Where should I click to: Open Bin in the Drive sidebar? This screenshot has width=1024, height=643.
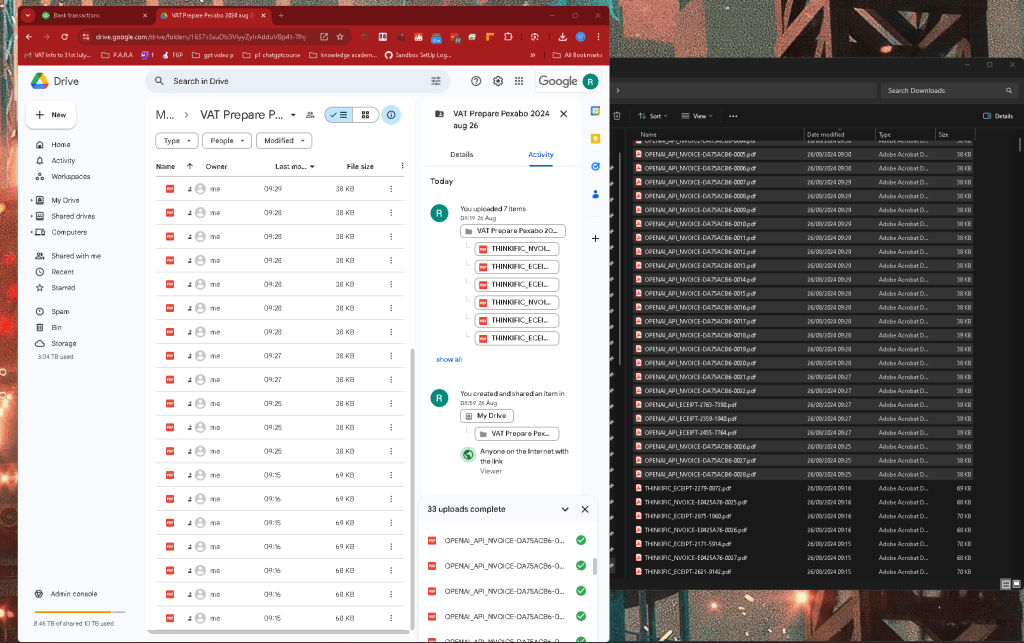point(56,328)
